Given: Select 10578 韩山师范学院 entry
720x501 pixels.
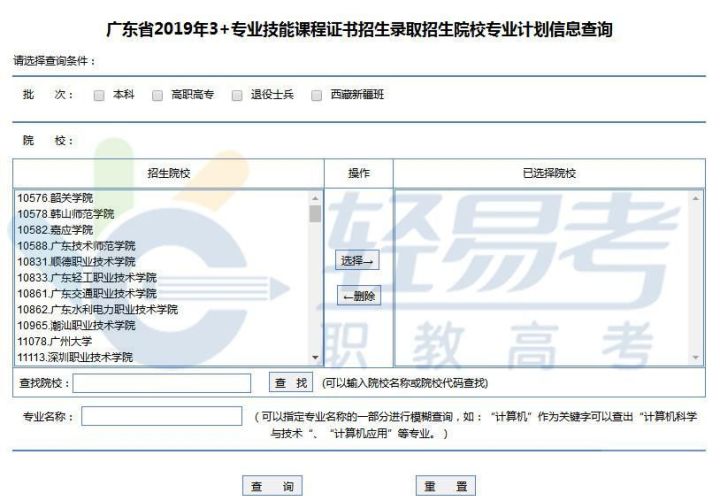Looking at the screenshot, I should [x=66, y=214].
